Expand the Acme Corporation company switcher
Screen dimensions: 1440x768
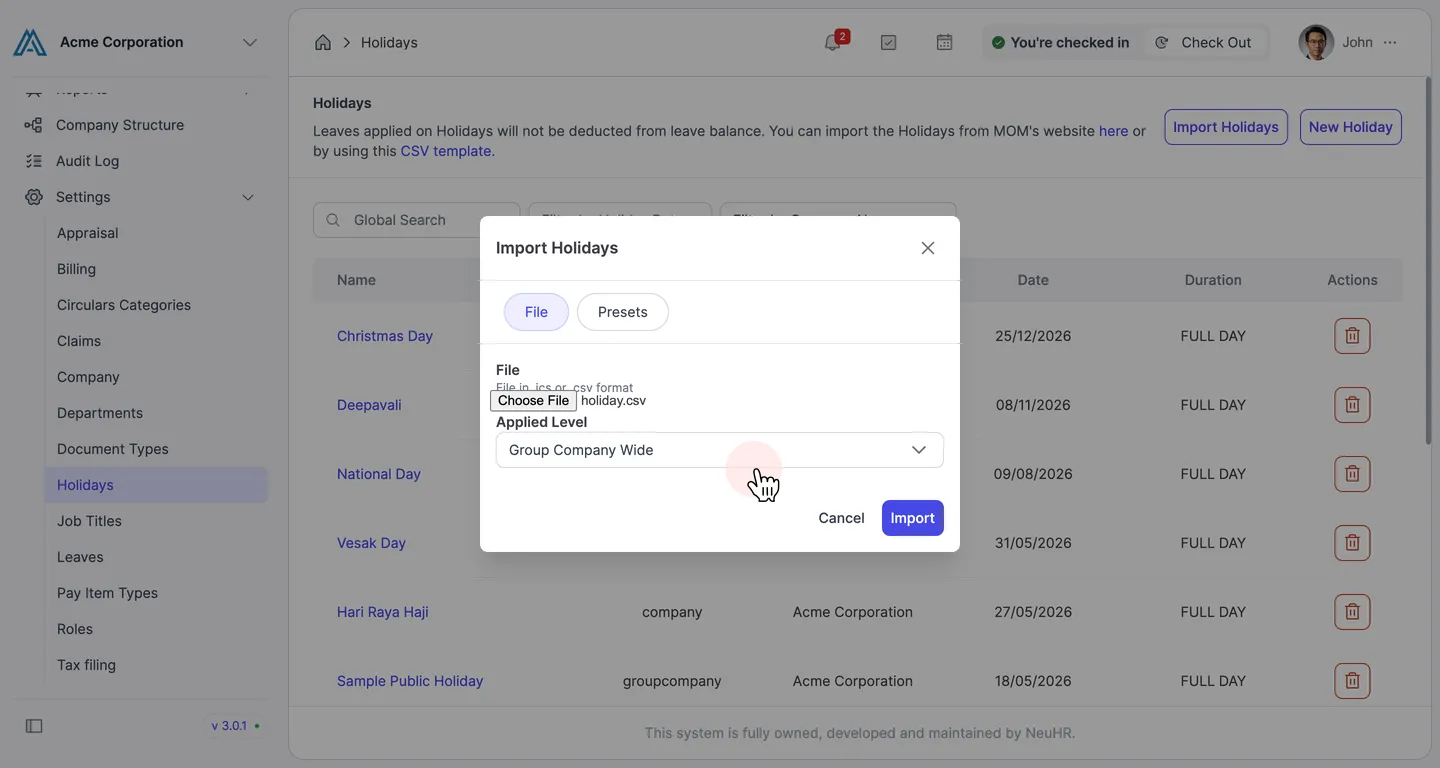pyautogui.click(x=250, y=42)
